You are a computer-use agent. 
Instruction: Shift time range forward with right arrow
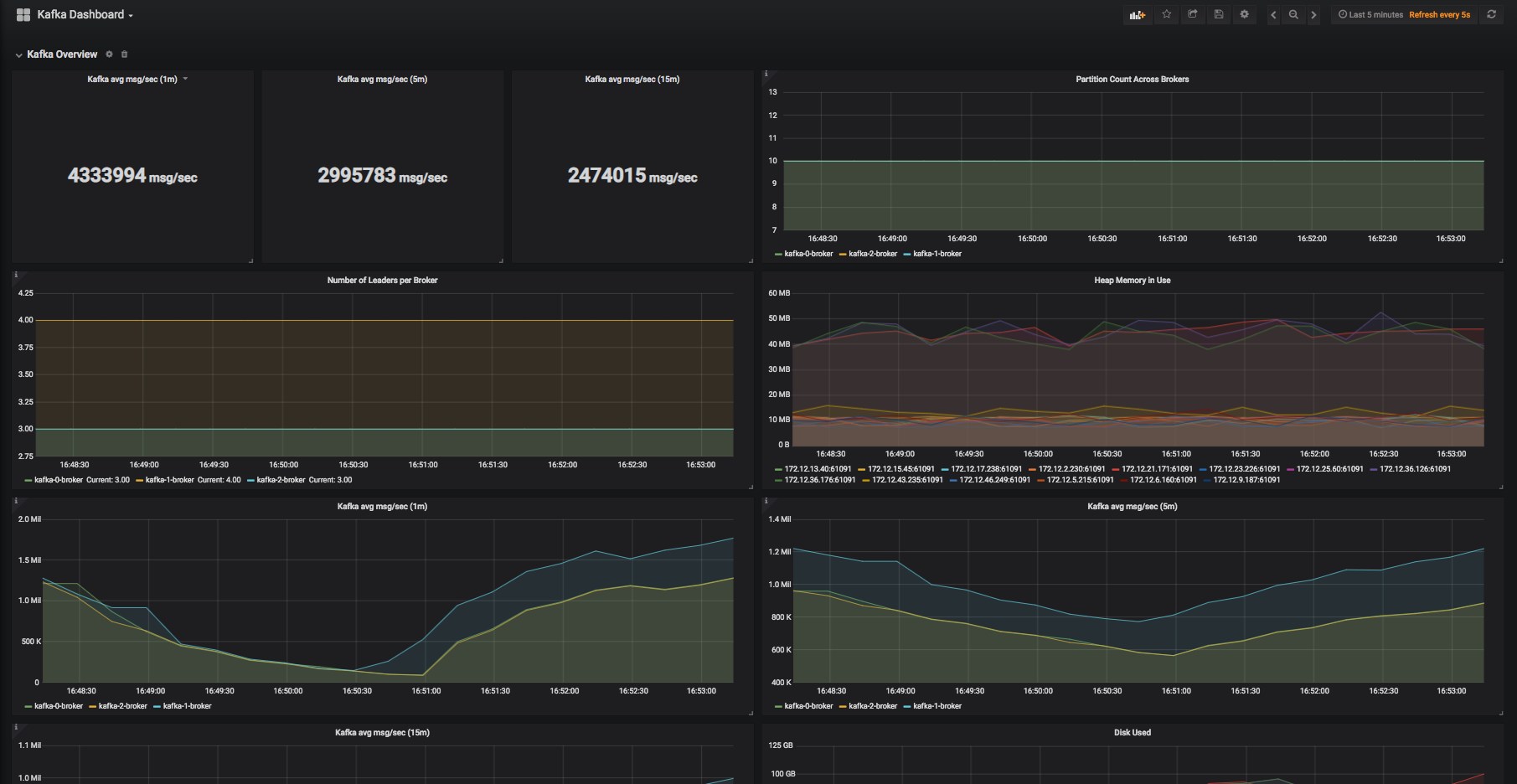[1313, 14]
